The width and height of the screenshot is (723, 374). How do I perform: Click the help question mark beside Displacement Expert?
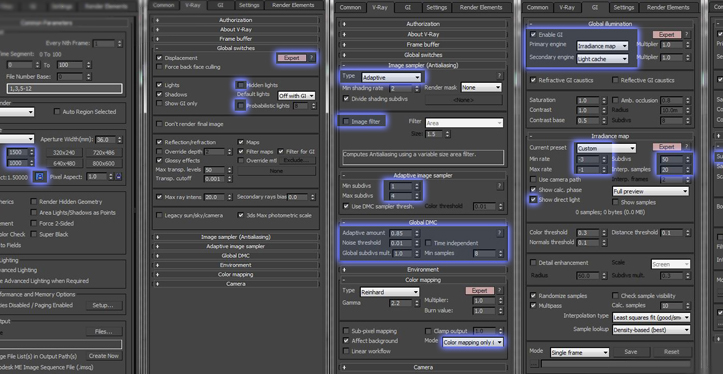click(x=312, y=58)
